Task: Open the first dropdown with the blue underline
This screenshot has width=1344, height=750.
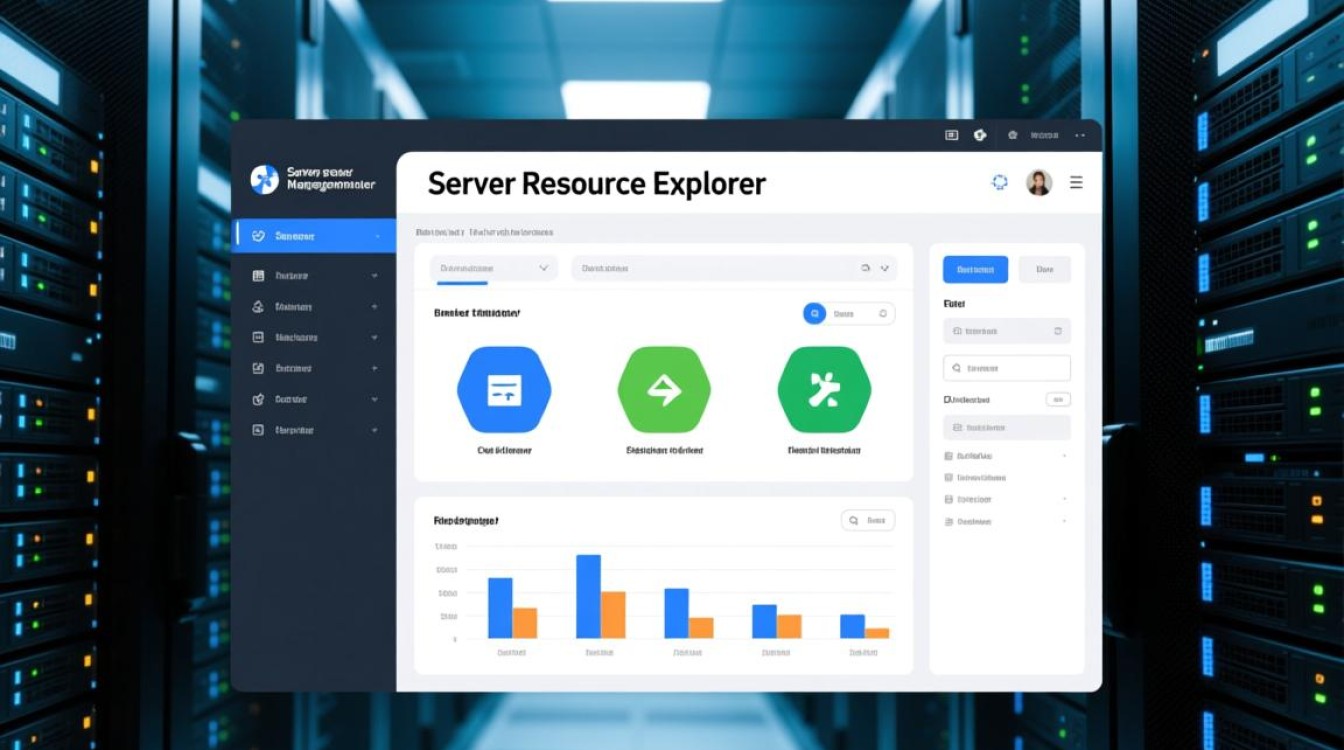Action: [494, 268]
